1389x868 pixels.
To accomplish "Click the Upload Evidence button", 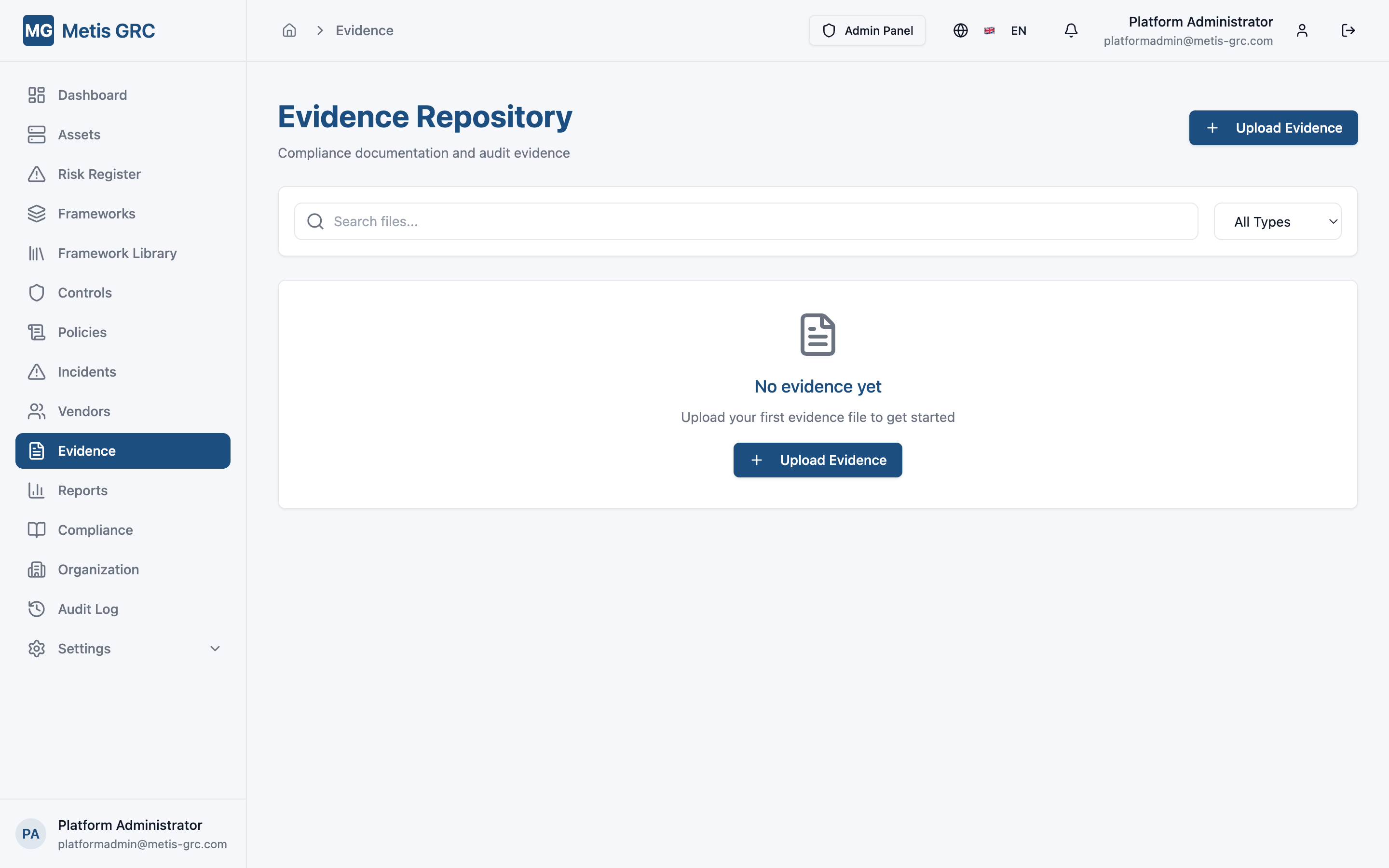I will tap(1273, 127).
